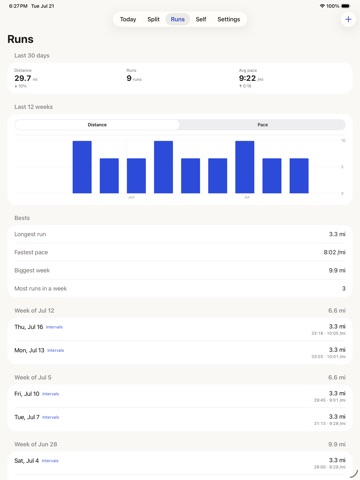Image resolution: width=360 pixels, height=480 pixels.
Task: Open the Mon, Jul 13 run
Action: pyautogui.click(x=180, y=353)
